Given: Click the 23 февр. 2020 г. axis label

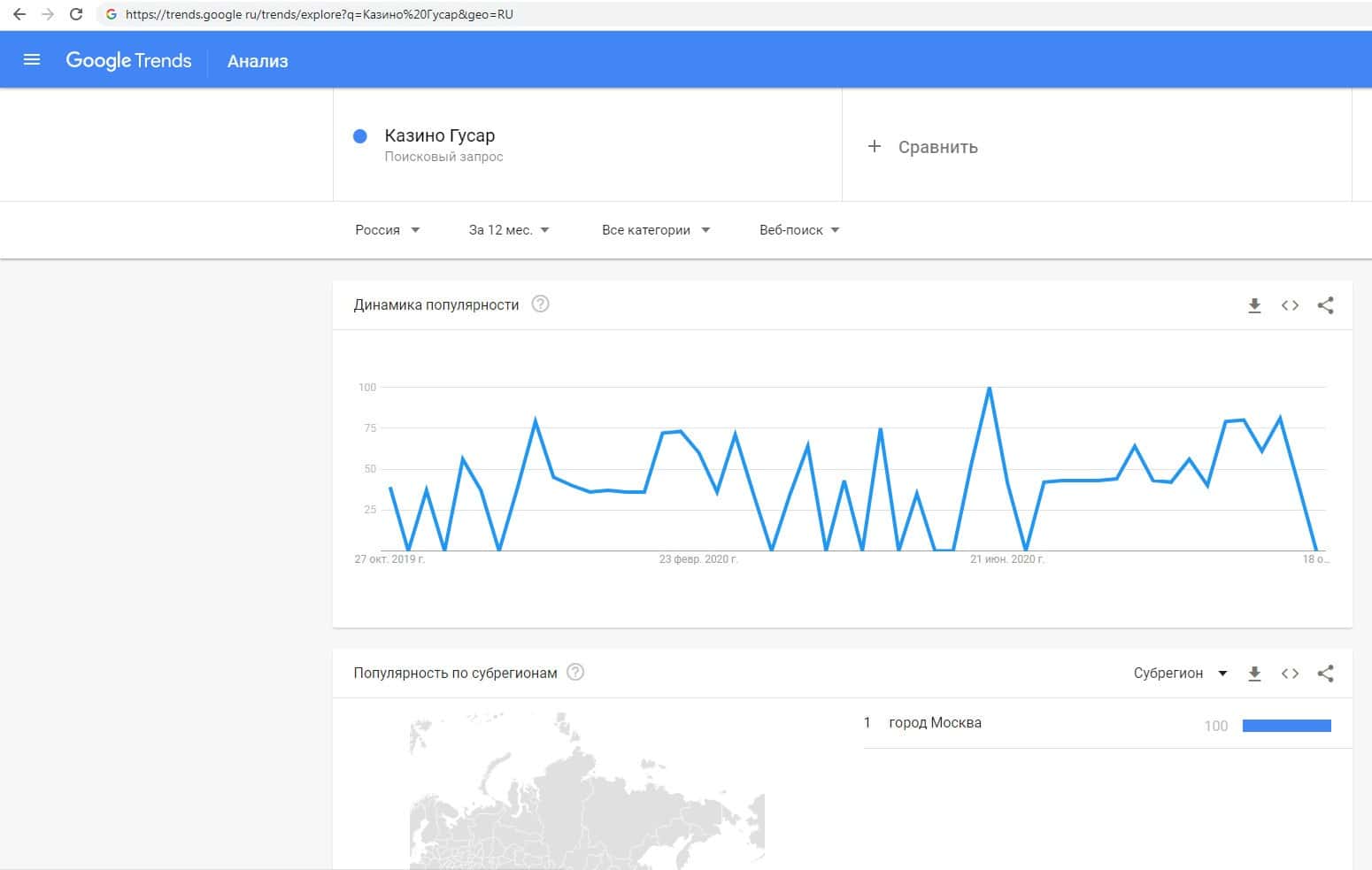Looking at the screenshot, I should tap(698, 559).
